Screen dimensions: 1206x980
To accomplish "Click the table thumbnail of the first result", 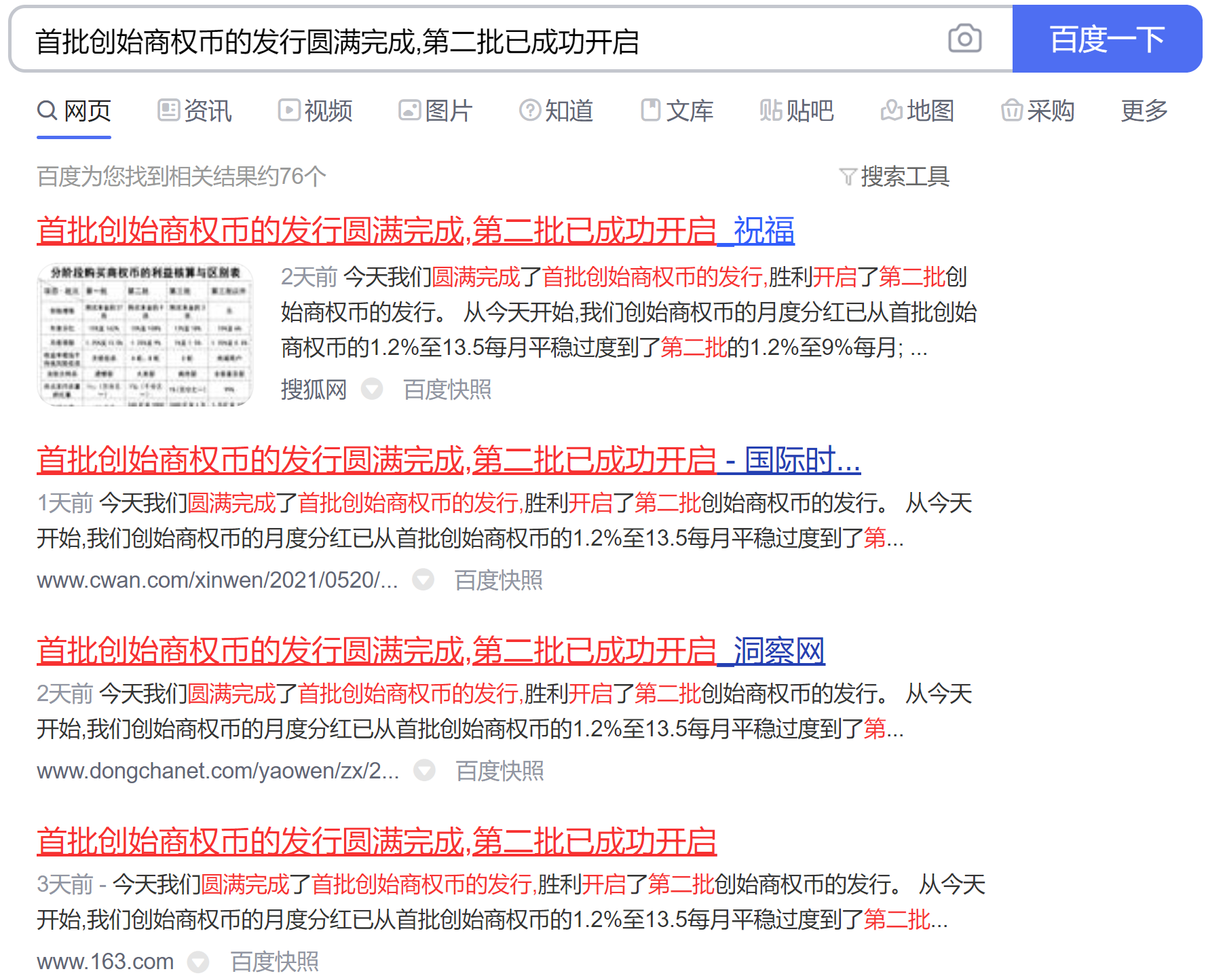I will tap(145, 335).
